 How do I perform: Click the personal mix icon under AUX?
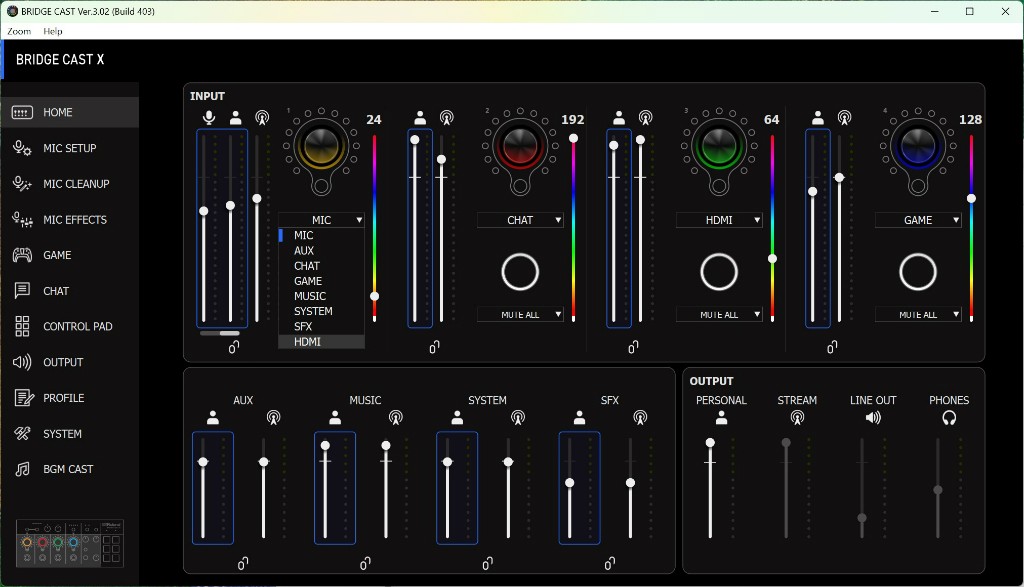coord(213,418)
